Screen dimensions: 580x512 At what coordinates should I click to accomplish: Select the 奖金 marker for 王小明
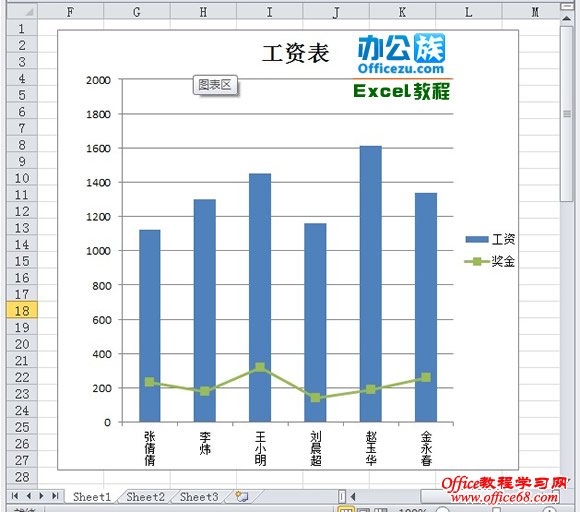pyautogui.click(x=260, y=367)
